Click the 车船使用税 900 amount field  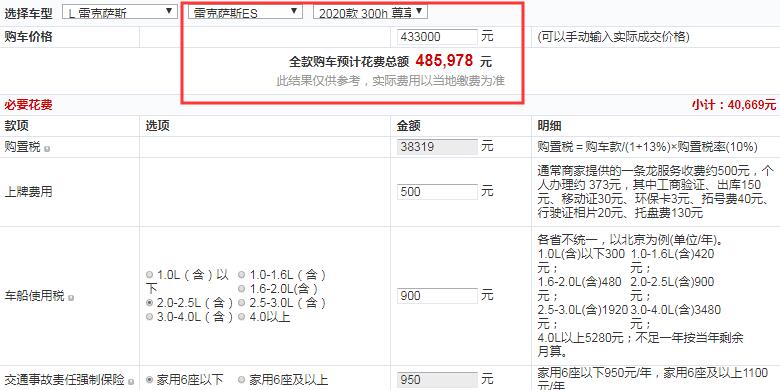coord(437,296)
